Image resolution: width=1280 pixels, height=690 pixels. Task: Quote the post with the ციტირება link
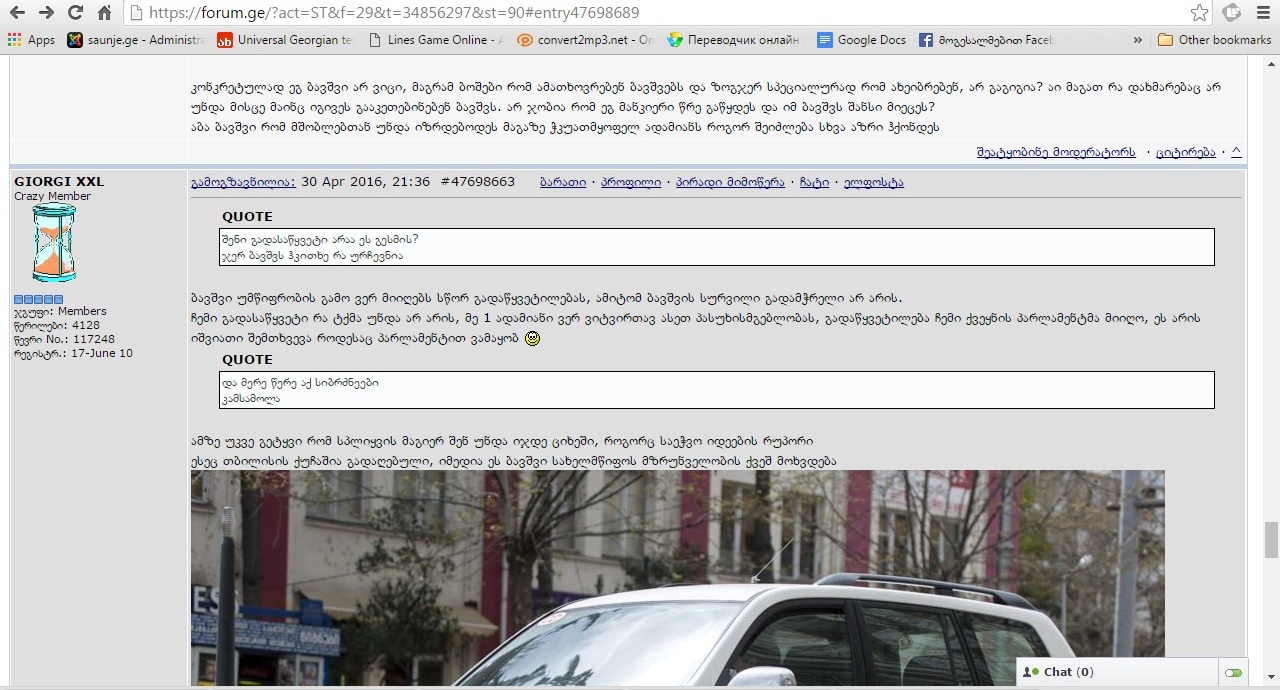pos(1186,152)
